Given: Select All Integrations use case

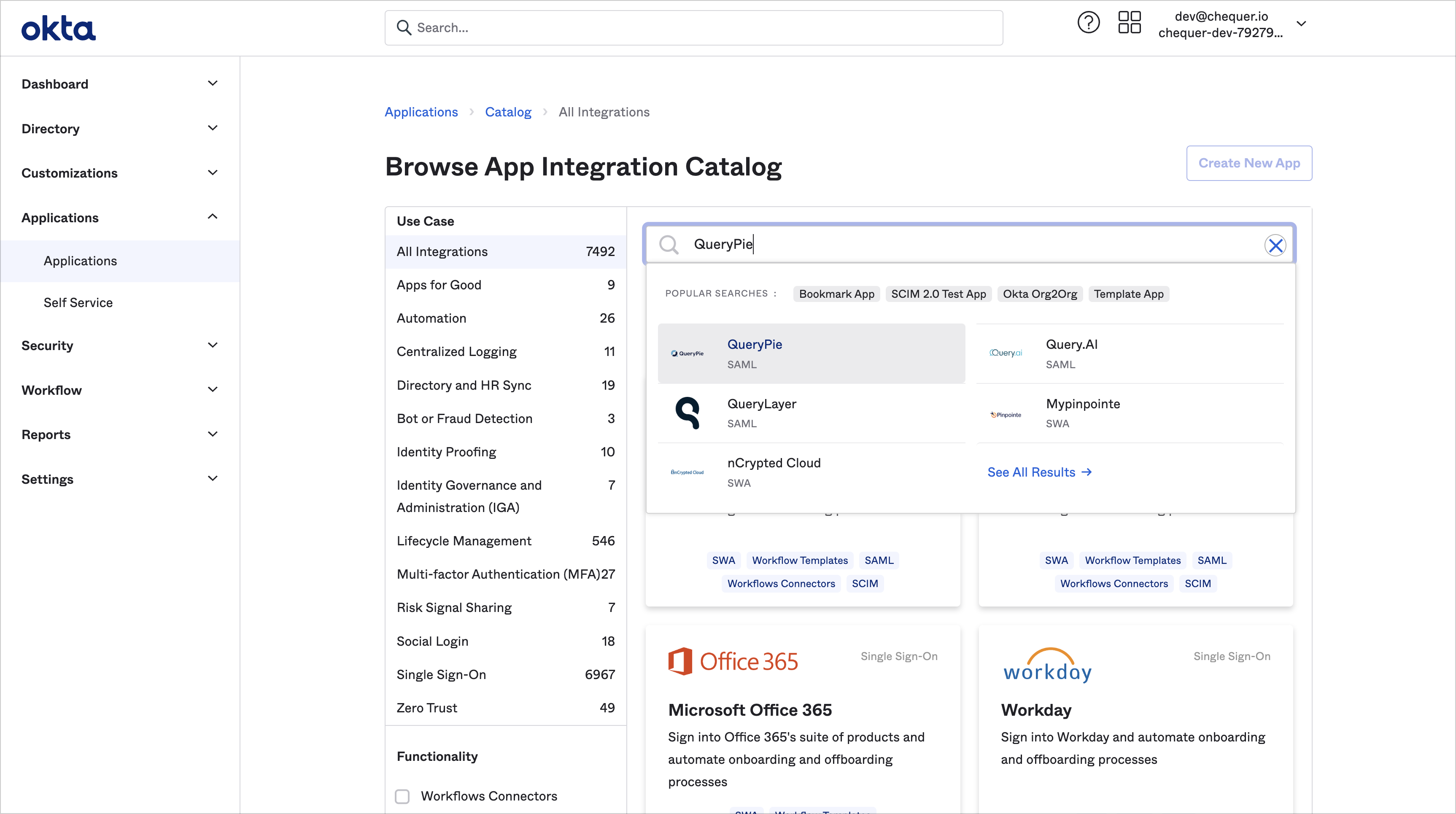Looking at the screenshot, I should [505, 251].
